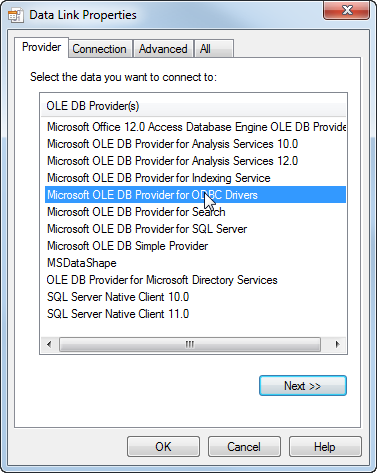Click the Cancel button
The width and height of the screenshot is (377, 473).
244,447
